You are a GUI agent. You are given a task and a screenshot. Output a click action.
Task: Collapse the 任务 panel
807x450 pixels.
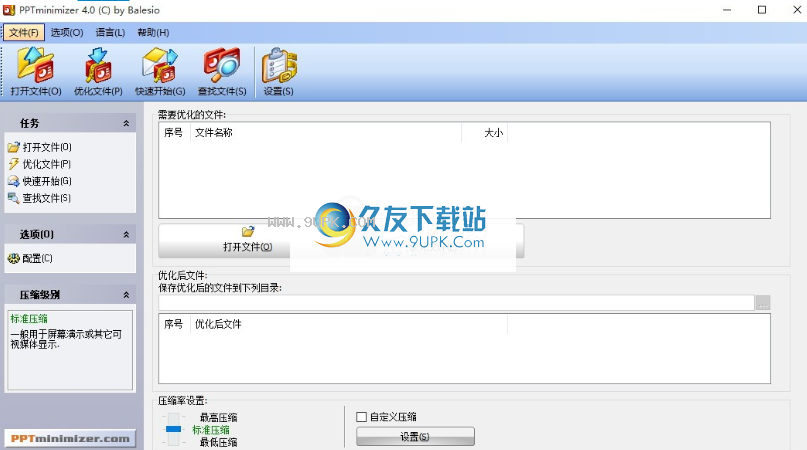(x=126, y=123)
